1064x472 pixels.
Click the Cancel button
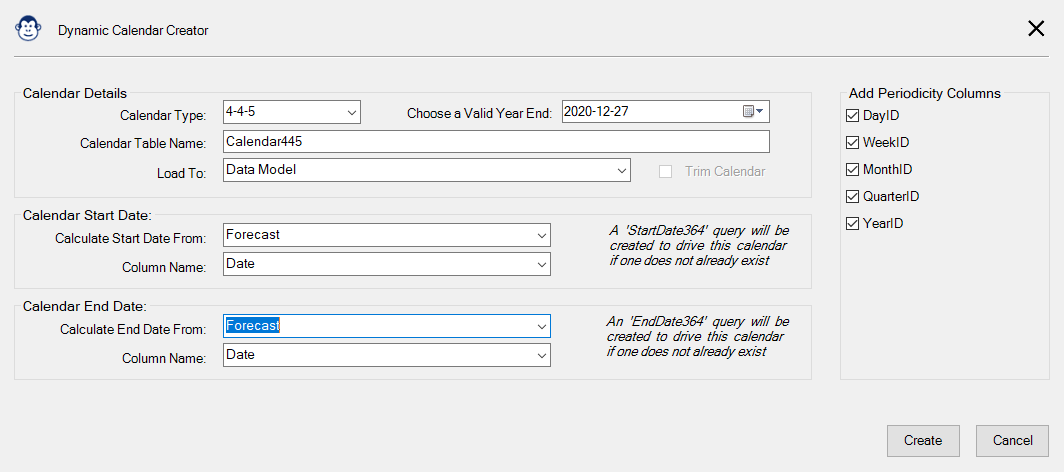(1012, 441)
